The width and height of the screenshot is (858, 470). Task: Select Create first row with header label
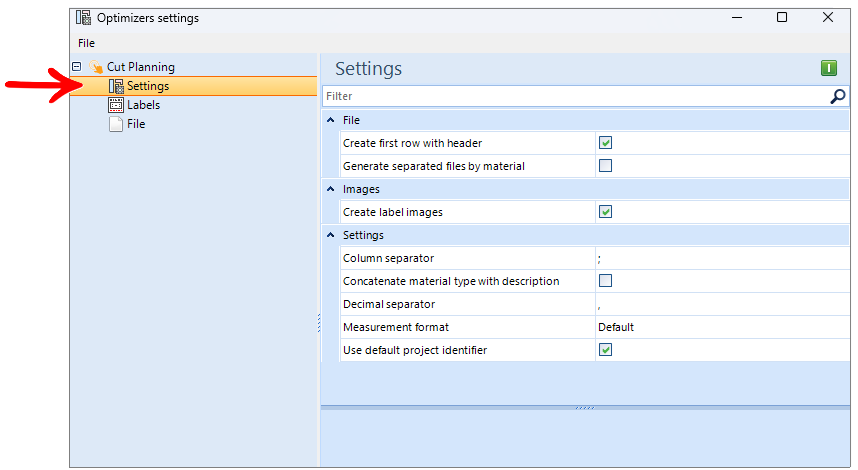click(413, 143)
